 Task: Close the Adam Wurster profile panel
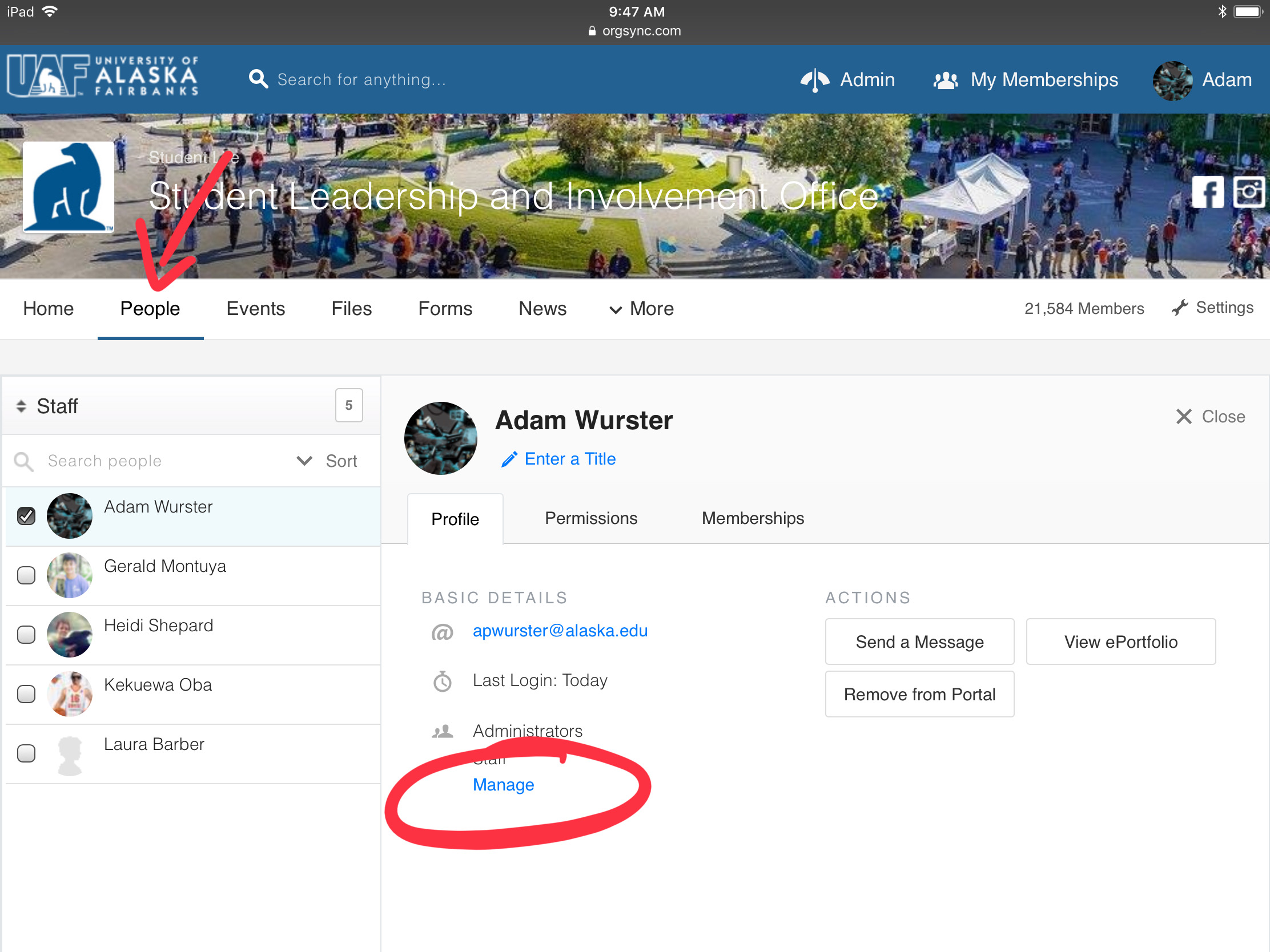(1210, 417)
